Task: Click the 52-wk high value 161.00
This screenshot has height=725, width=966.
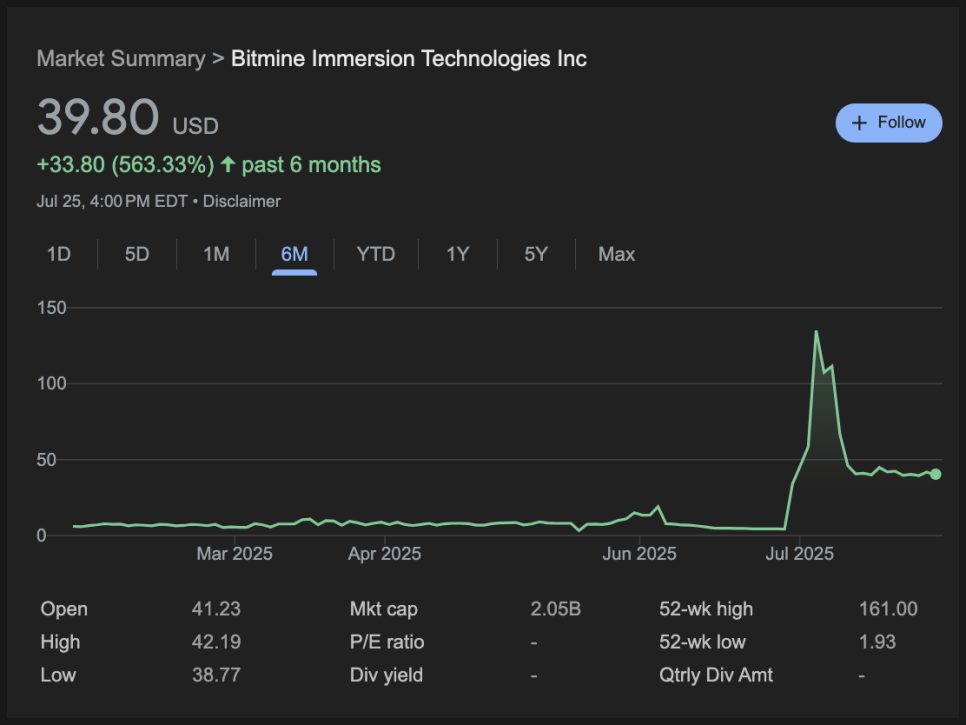Action: point(888,609)
